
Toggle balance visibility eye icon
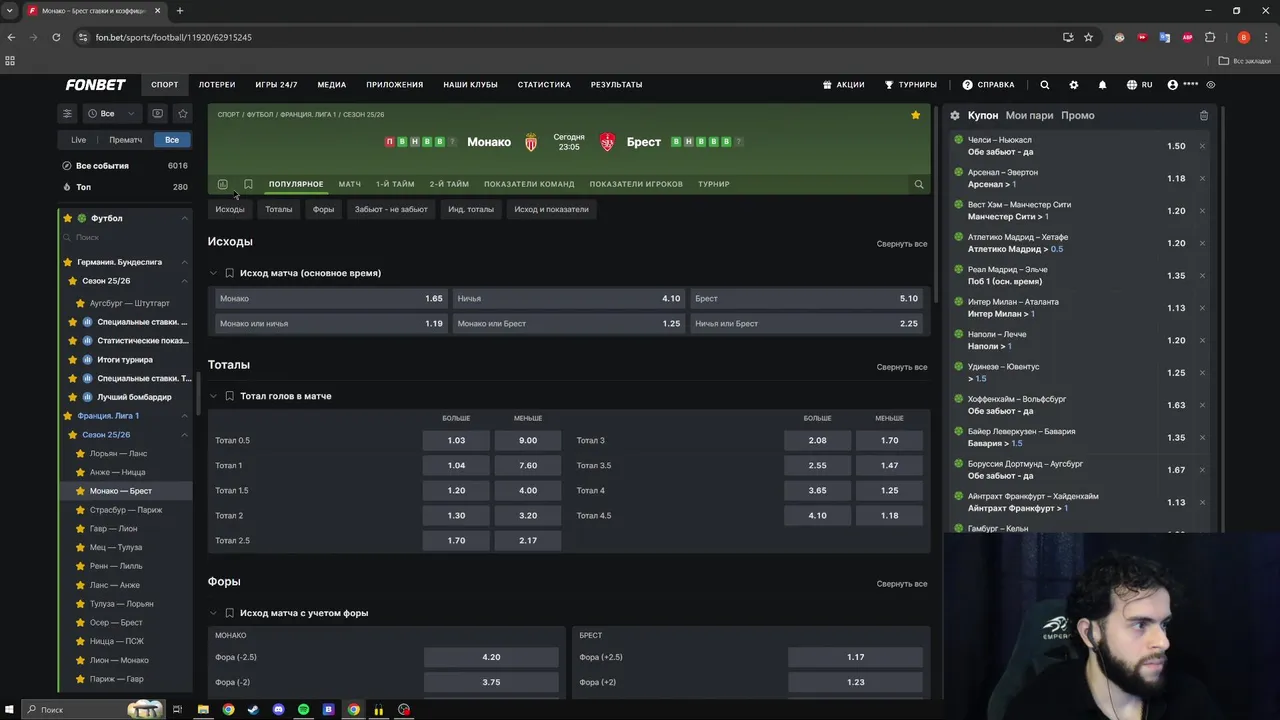1211,85
